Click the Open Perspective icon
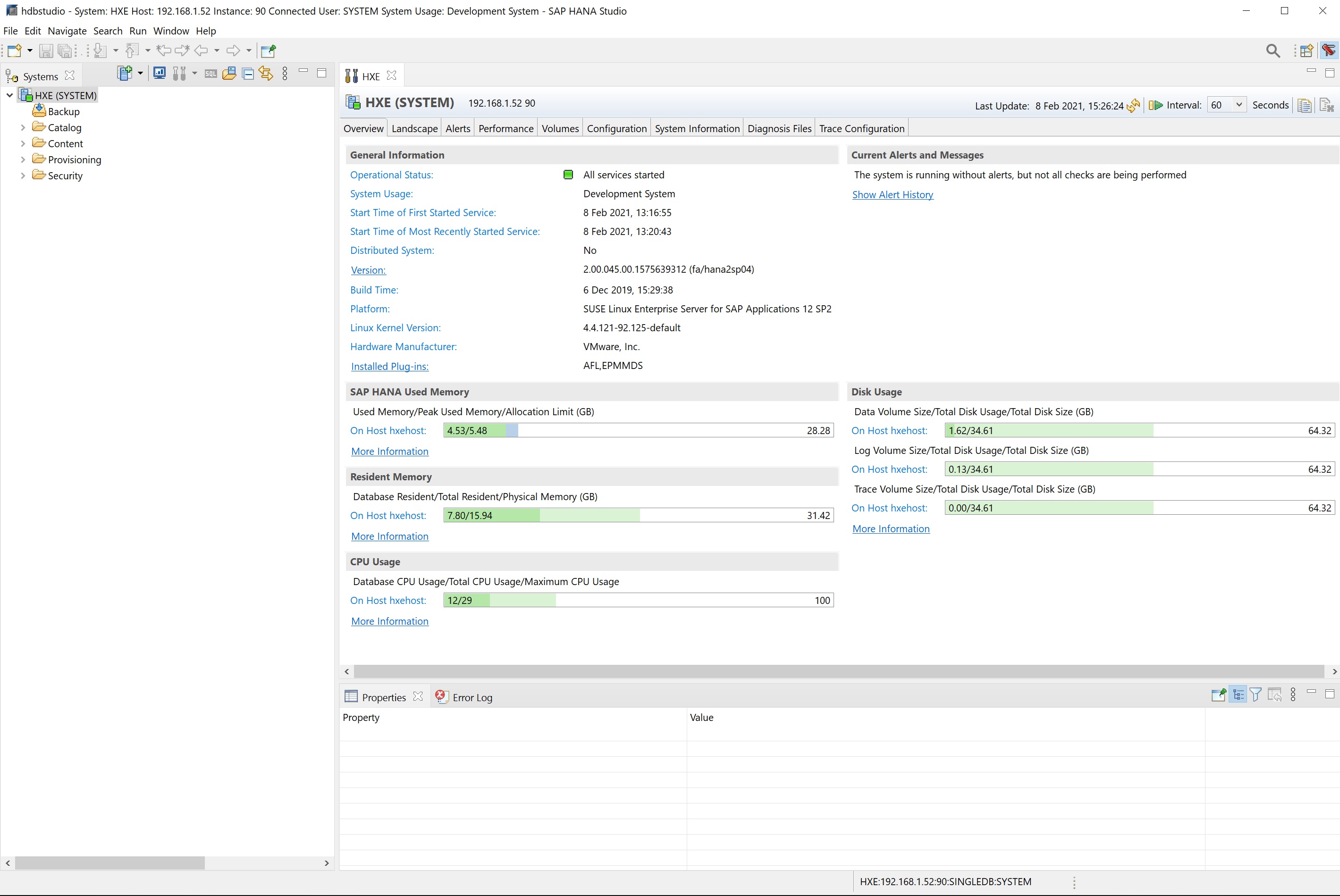1340x896 pixels. (x=1306, y=51)
